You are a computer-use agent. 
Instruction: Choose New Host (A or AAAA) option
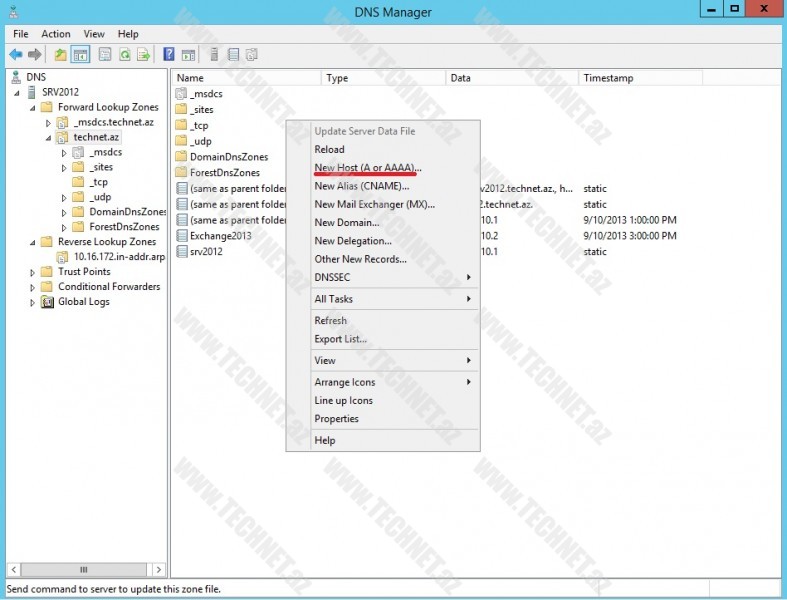coord(368,168)
